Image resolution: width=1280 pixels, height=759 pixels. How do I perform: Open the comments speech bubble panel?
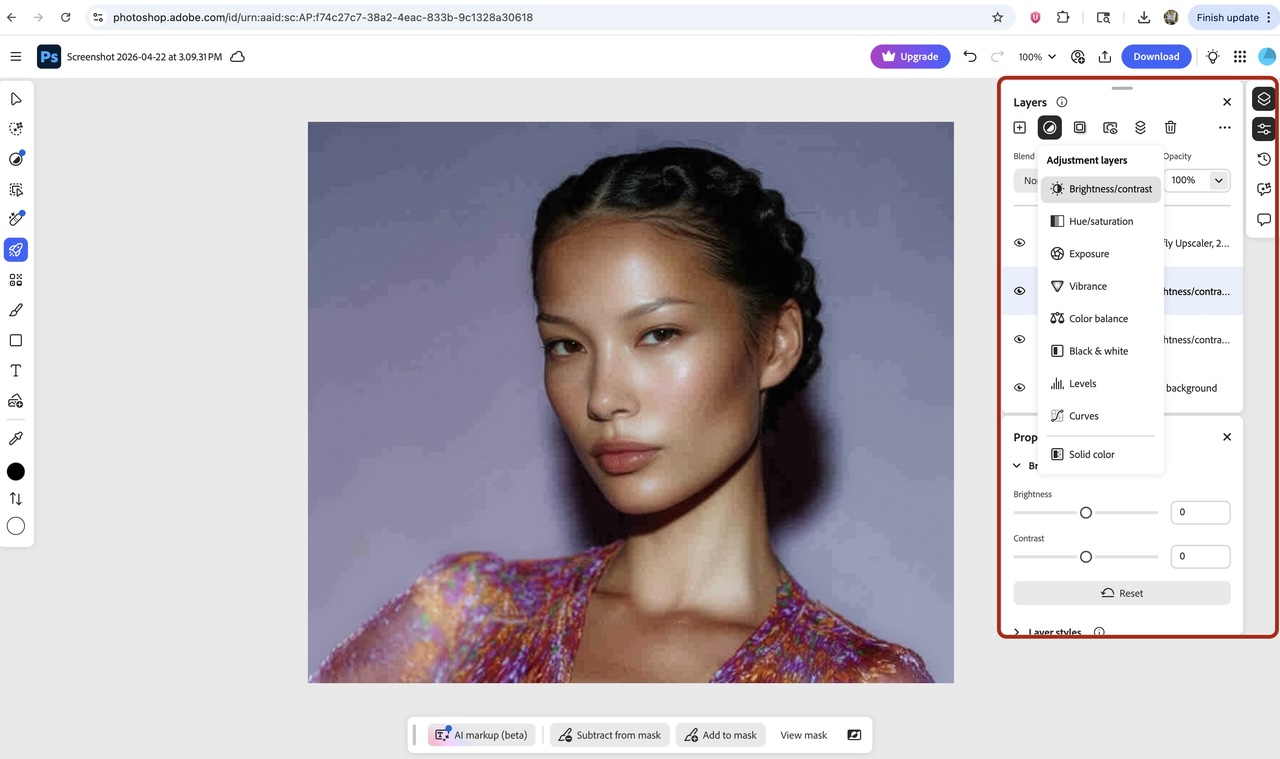tap(1264, 219)
